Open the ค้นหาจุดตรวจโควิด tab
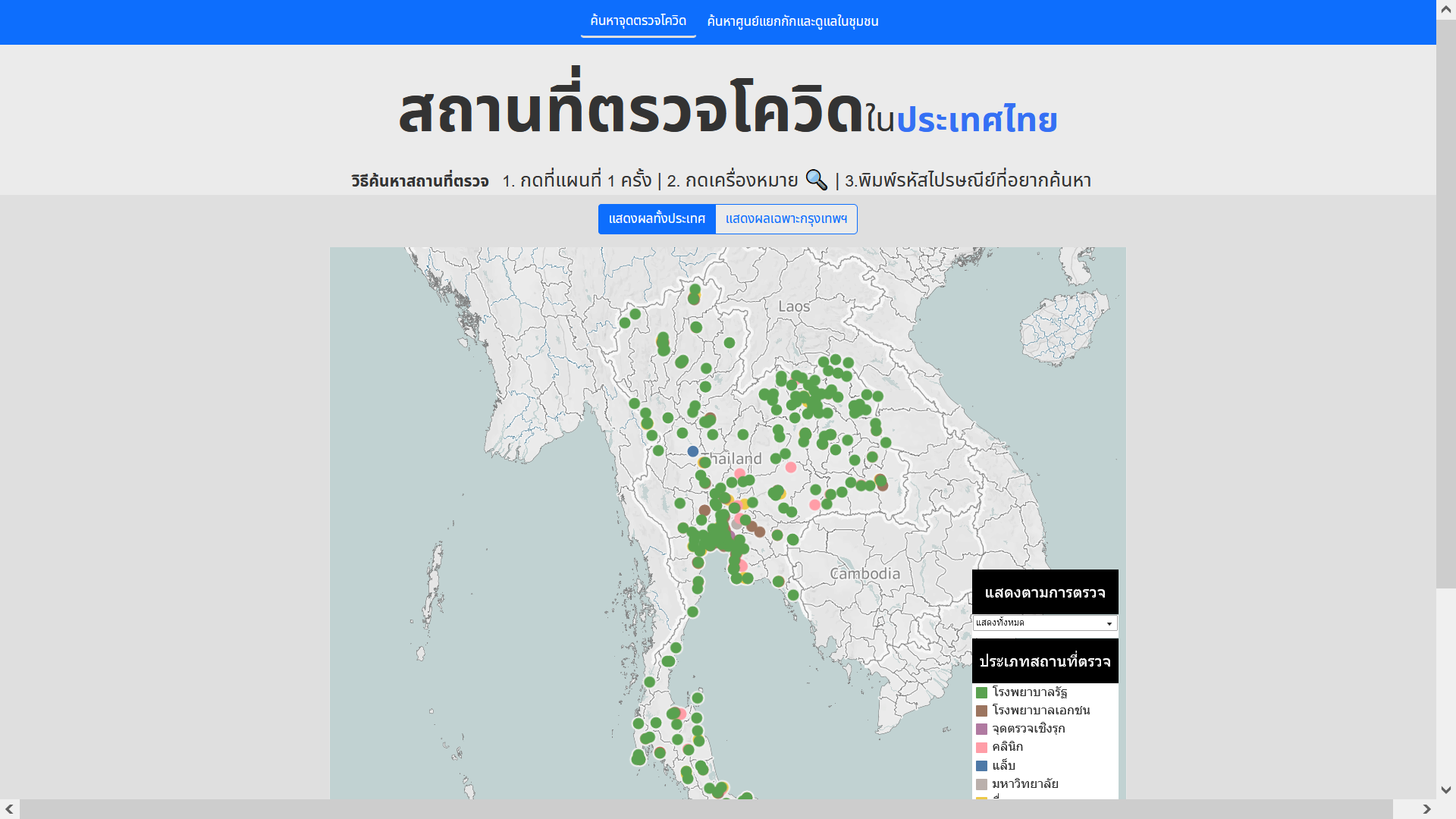This screenshot has height=819, width=1456. [638, 21]
